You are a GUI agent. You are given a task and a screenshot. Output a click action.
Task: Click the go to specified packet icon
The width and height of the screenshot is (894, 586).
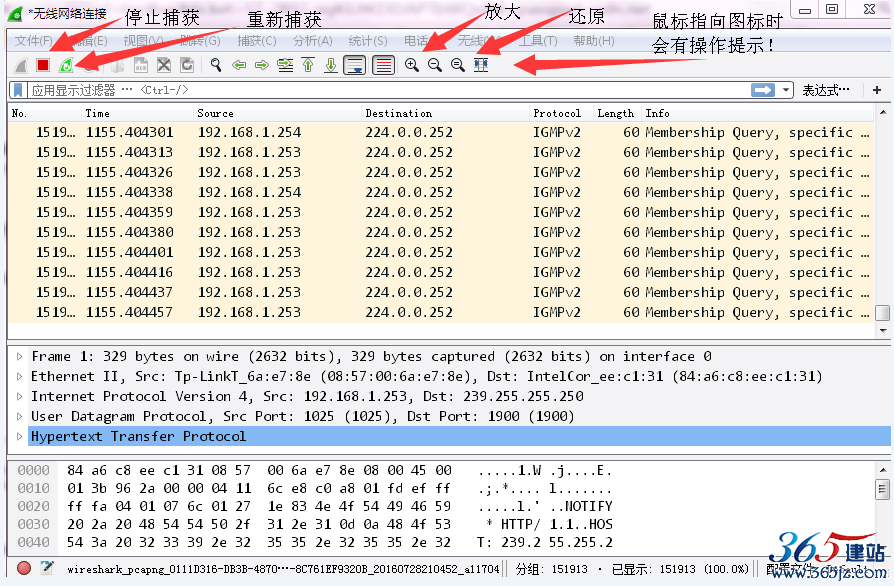[x=285, y=66]
